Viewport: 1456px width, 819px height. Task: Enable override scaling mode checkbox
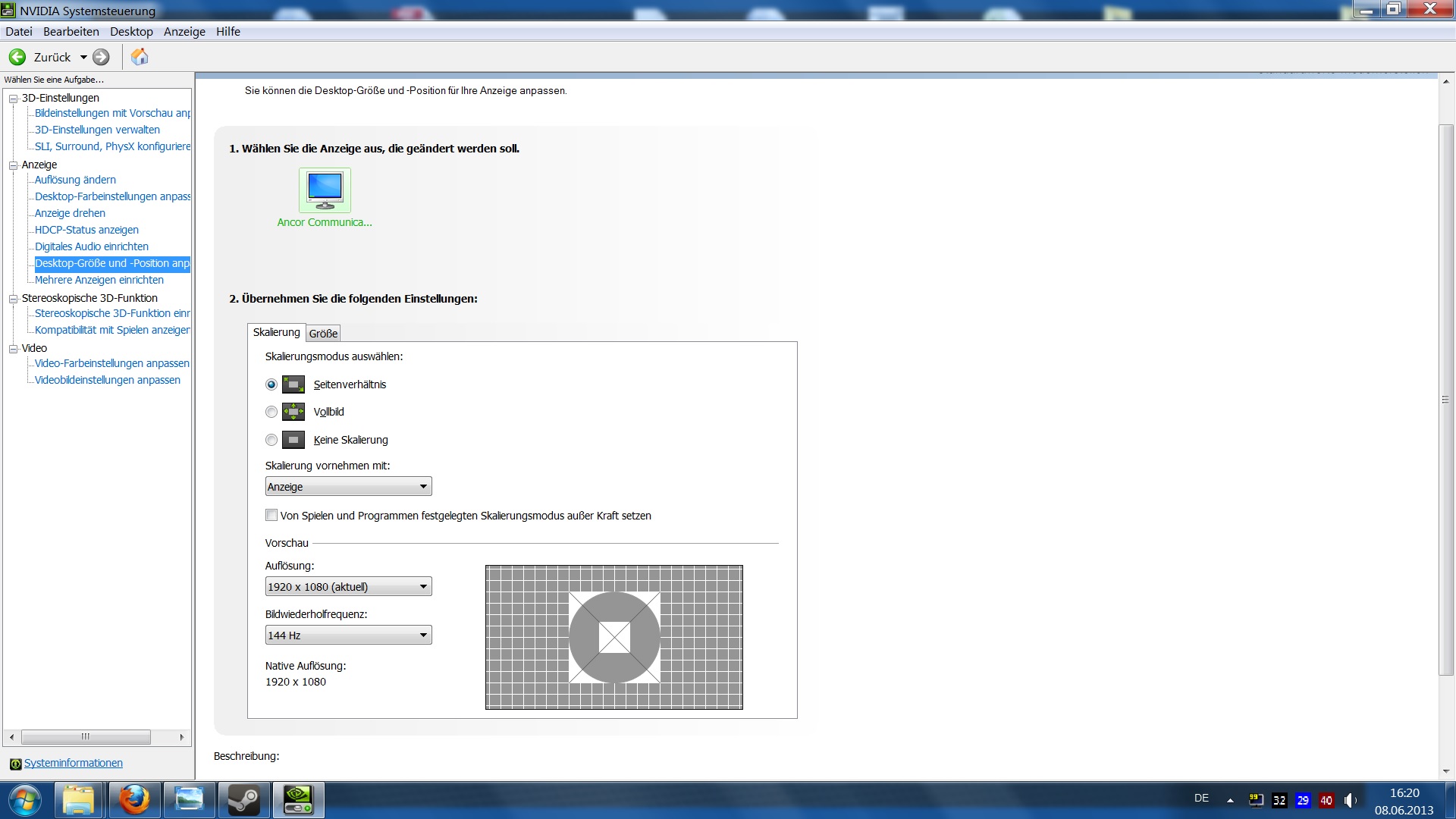coord(271,515)
